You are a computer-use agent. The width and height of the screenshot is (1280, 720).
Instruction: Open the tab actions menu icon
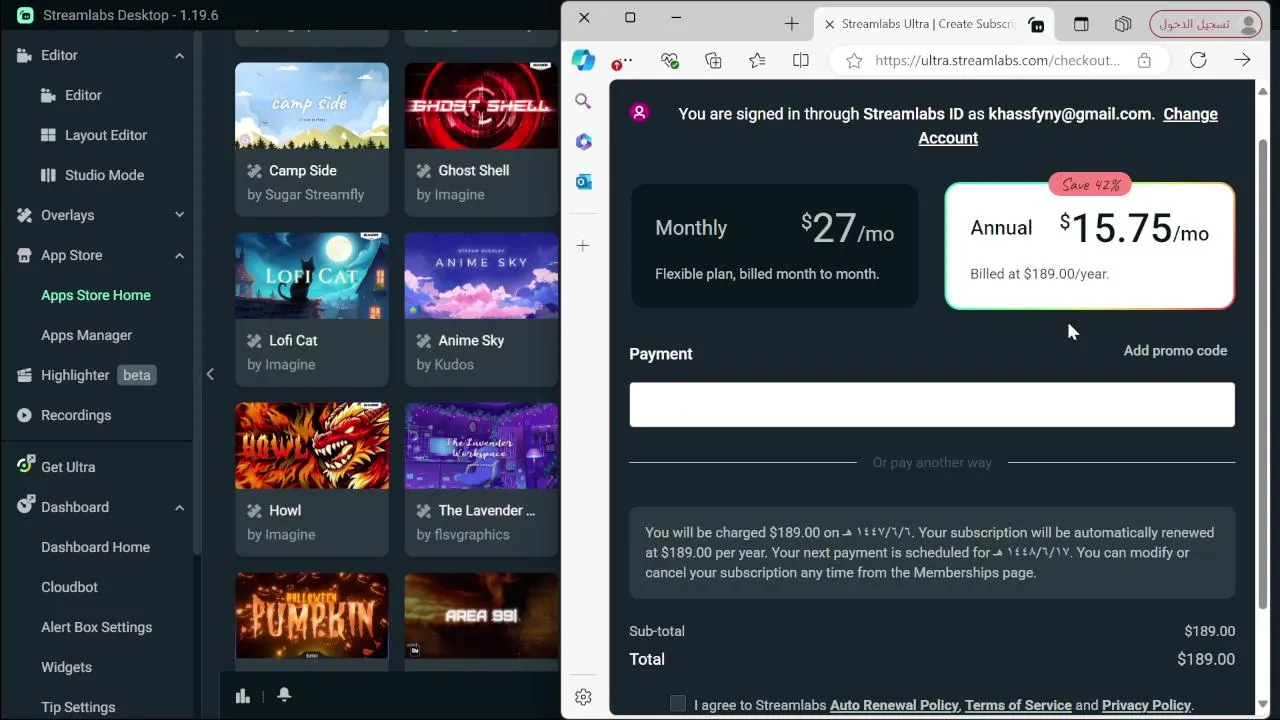1081,23
